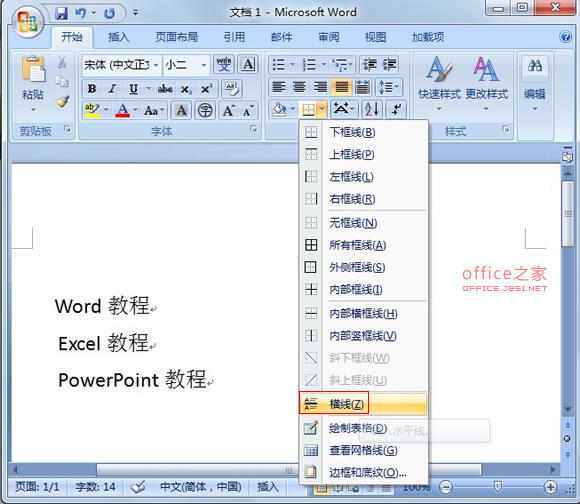Toggle italic formatting
Screen dimensions: 580x504
[x=112, y=88]
